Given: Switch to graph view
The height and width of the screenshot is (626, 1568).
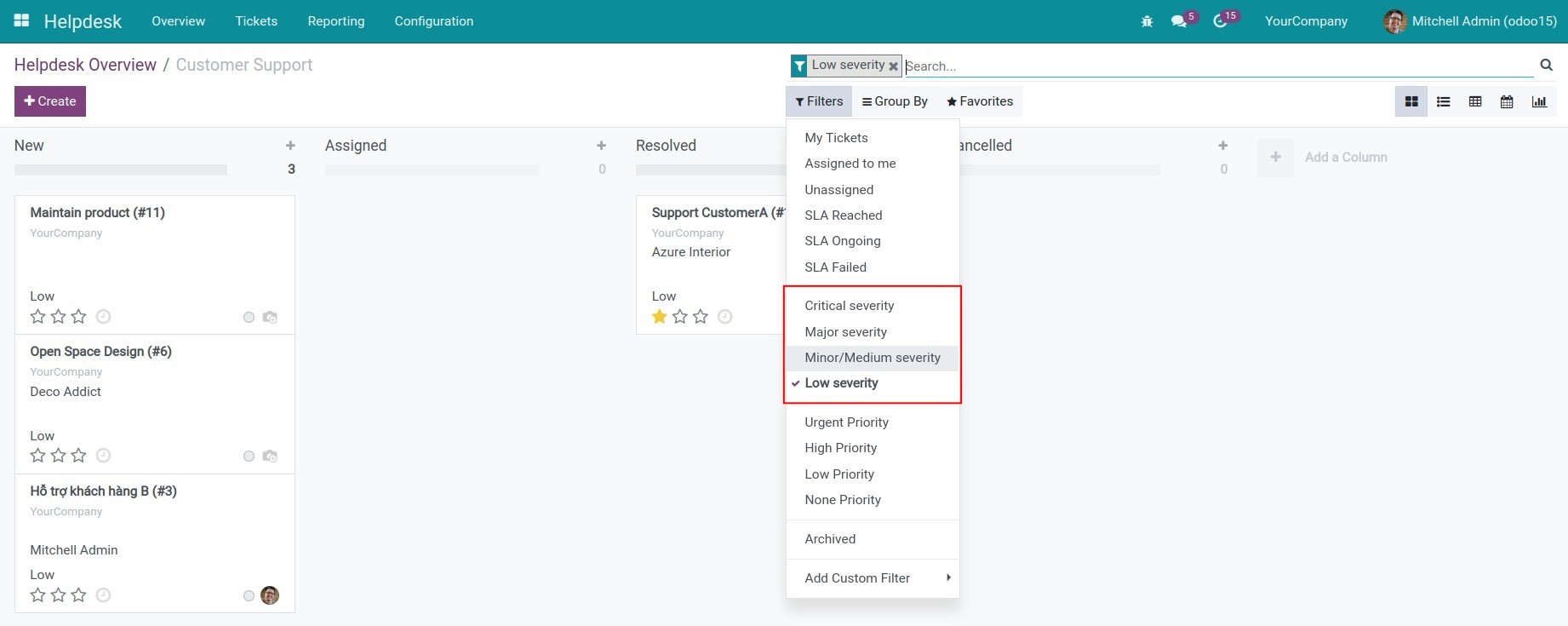Looking at the screenshot, I should pyautogui.click(x=1539, y=101).
